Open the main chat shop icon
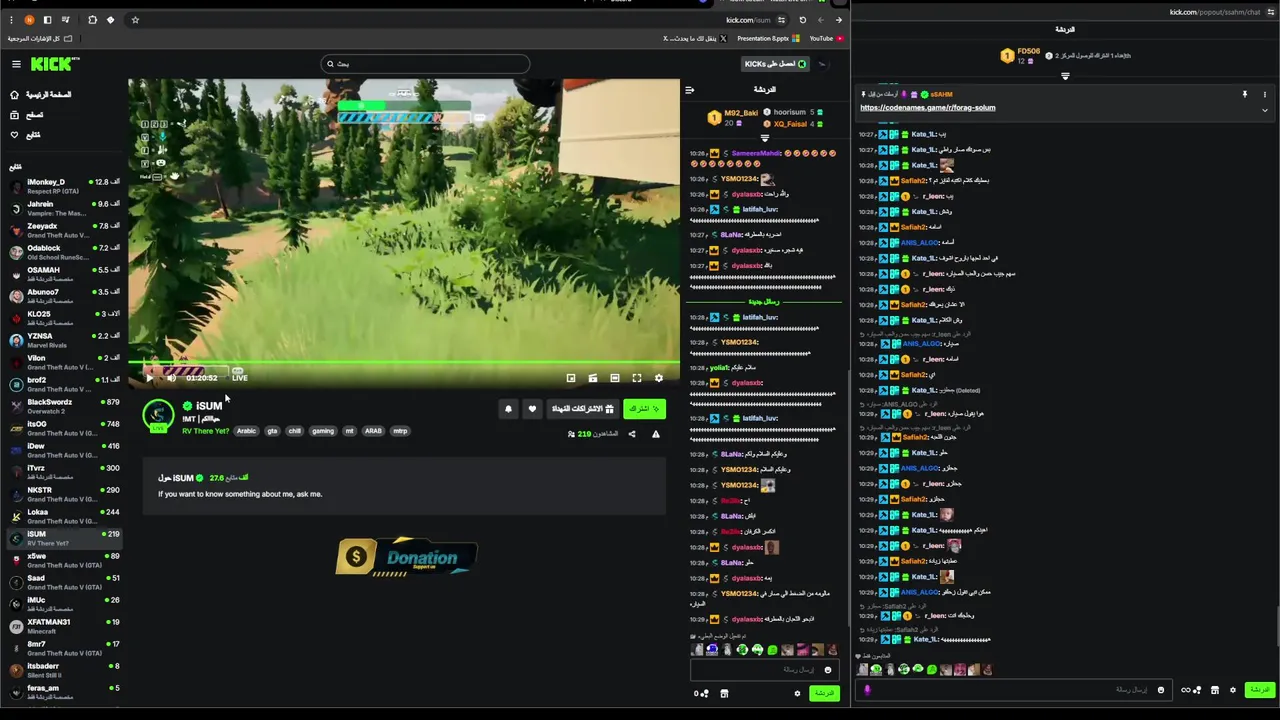Screen dimensions: 1280x720 coord(724,693)
